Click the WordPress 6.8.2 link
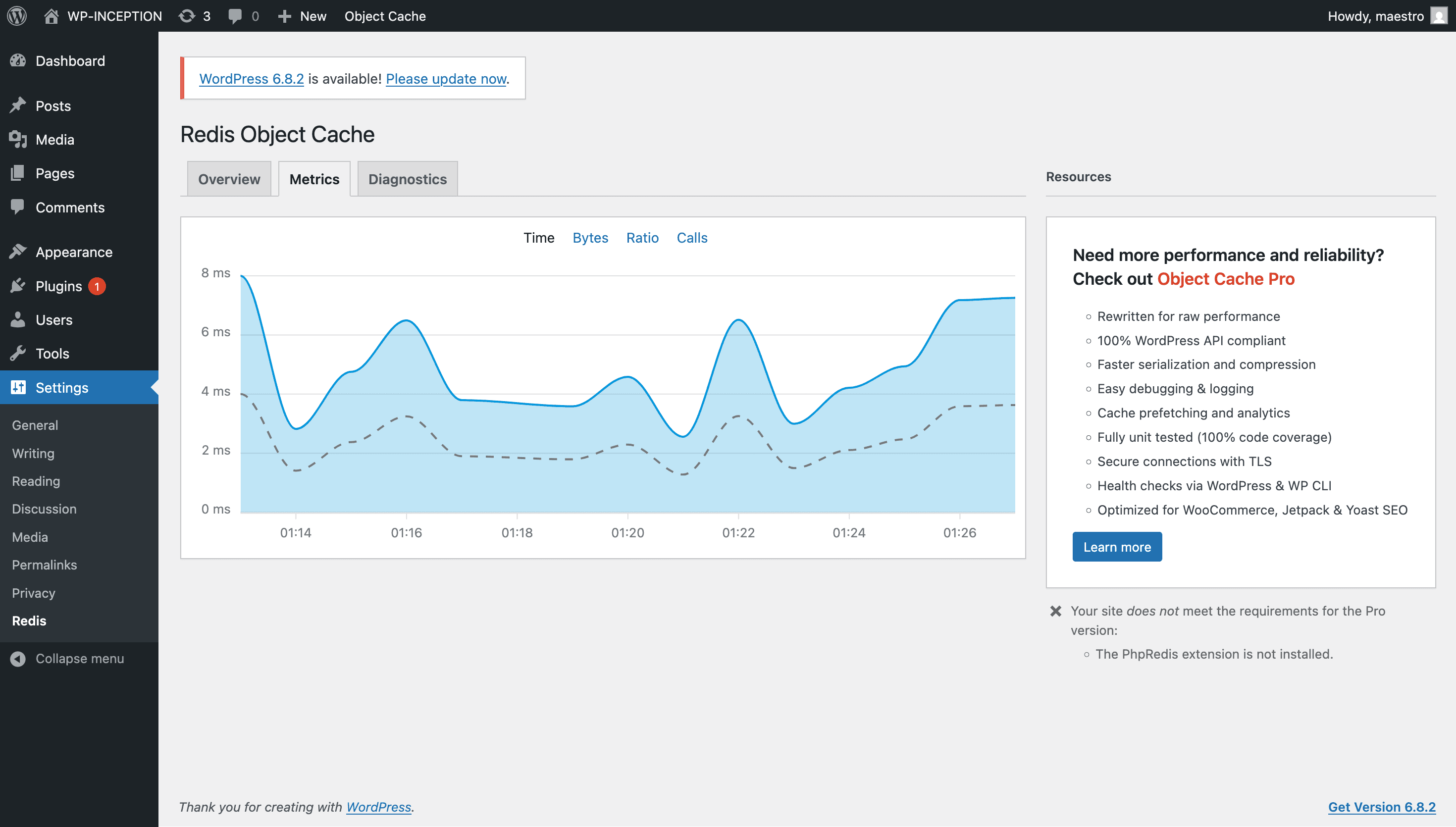The image size is (1456, 827). pyautogui.click(x=252, y=78)
